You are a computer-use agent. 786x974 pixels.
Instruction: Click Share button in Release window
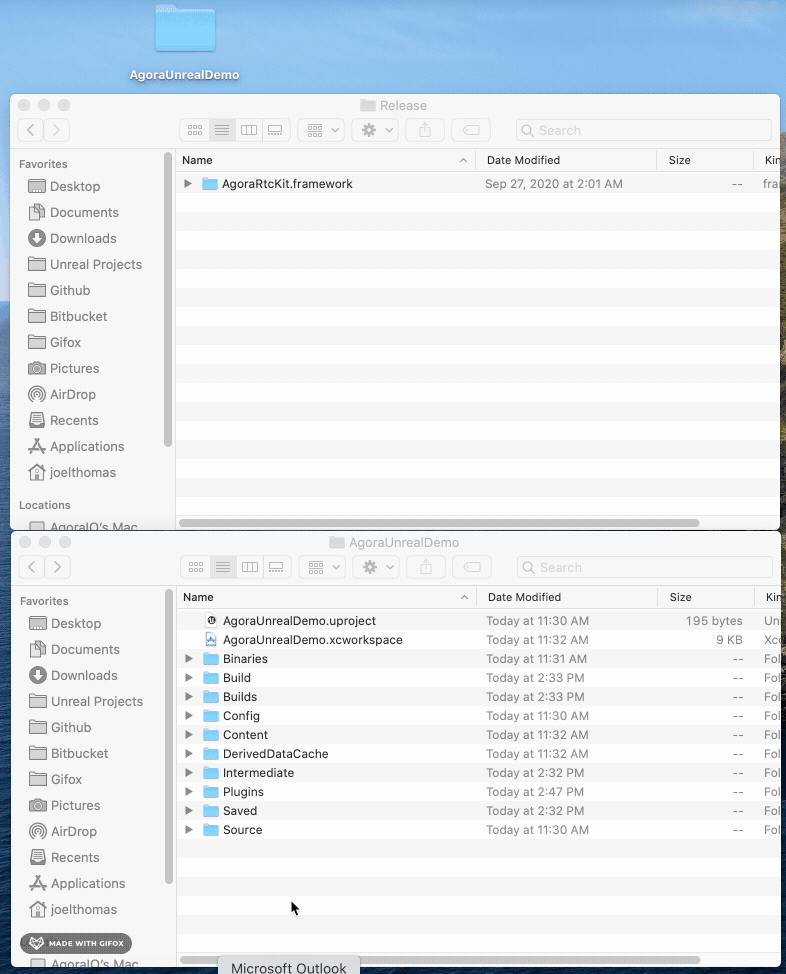point(425,130)
